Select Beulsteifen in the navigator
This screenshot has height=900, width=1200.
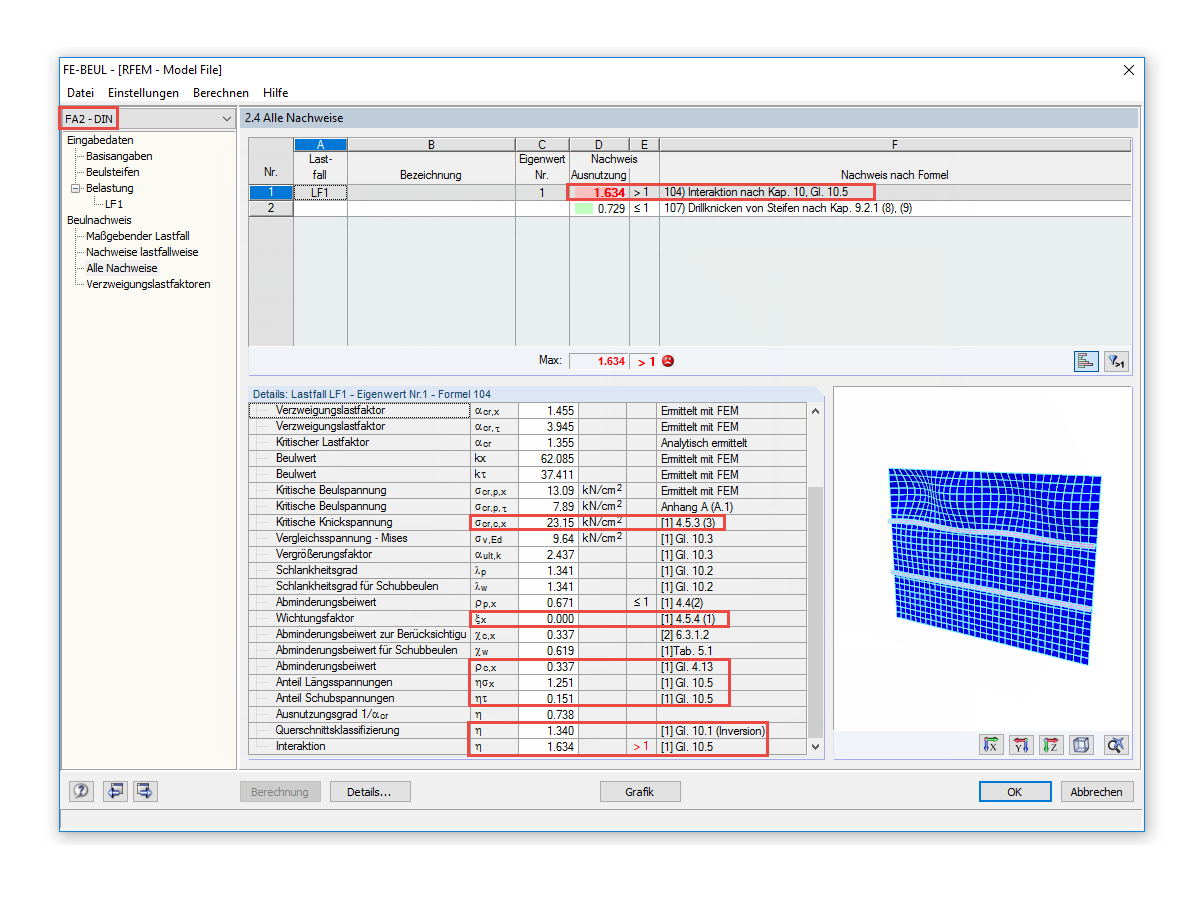click(112, 172)
